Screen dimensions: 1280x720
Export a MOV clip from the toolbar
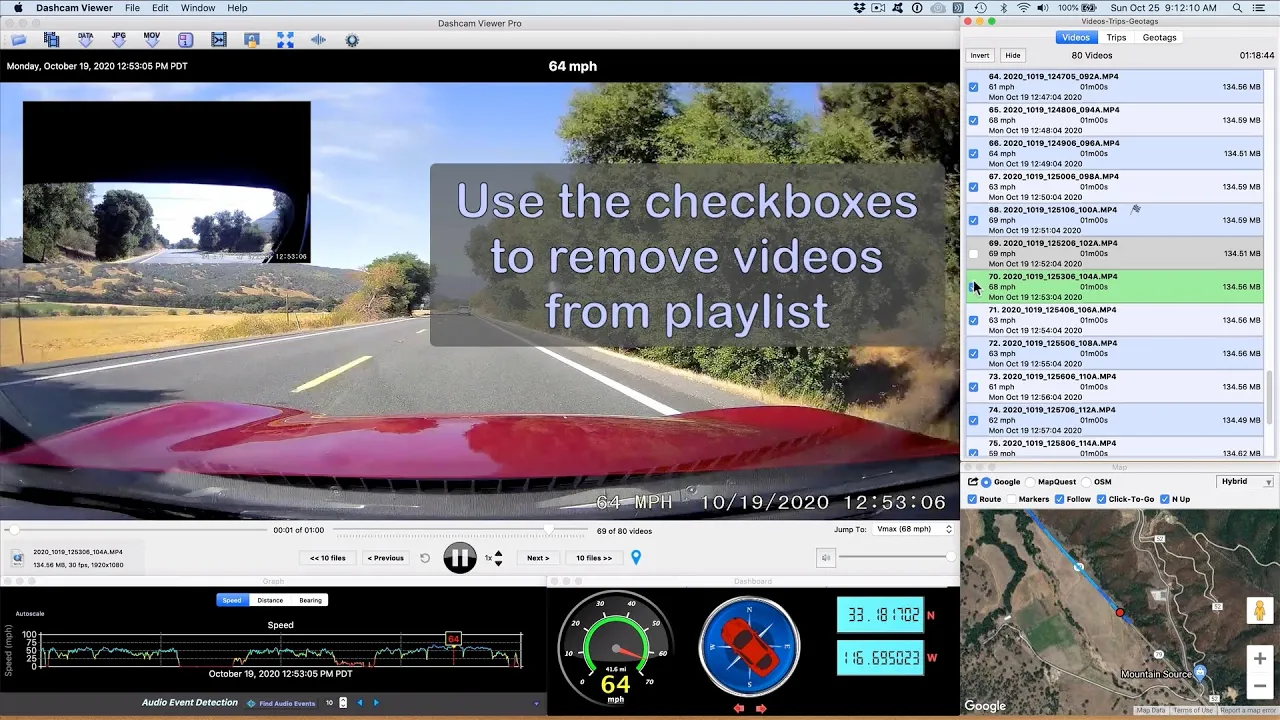152,40
